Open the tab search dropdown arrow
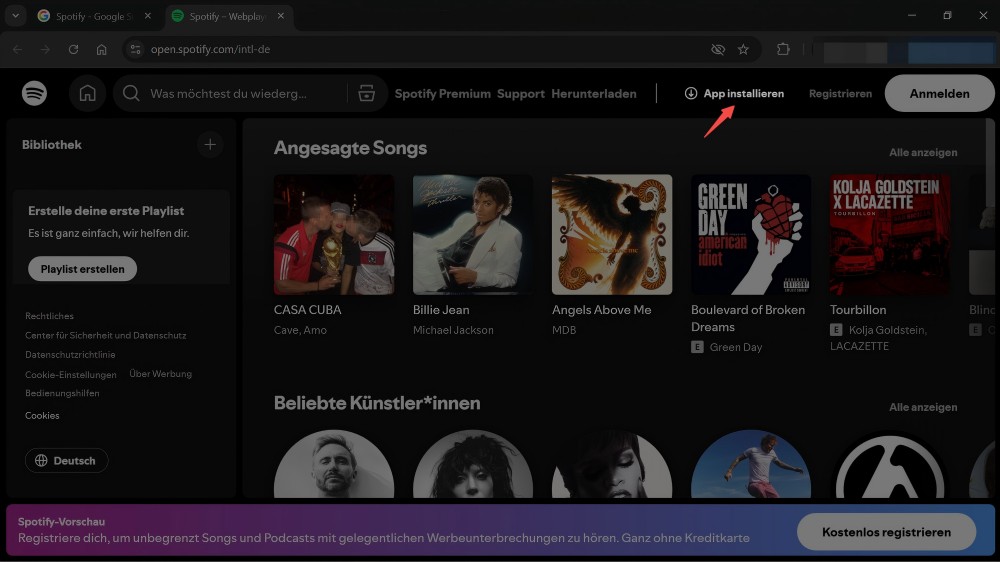 point(15,16)
